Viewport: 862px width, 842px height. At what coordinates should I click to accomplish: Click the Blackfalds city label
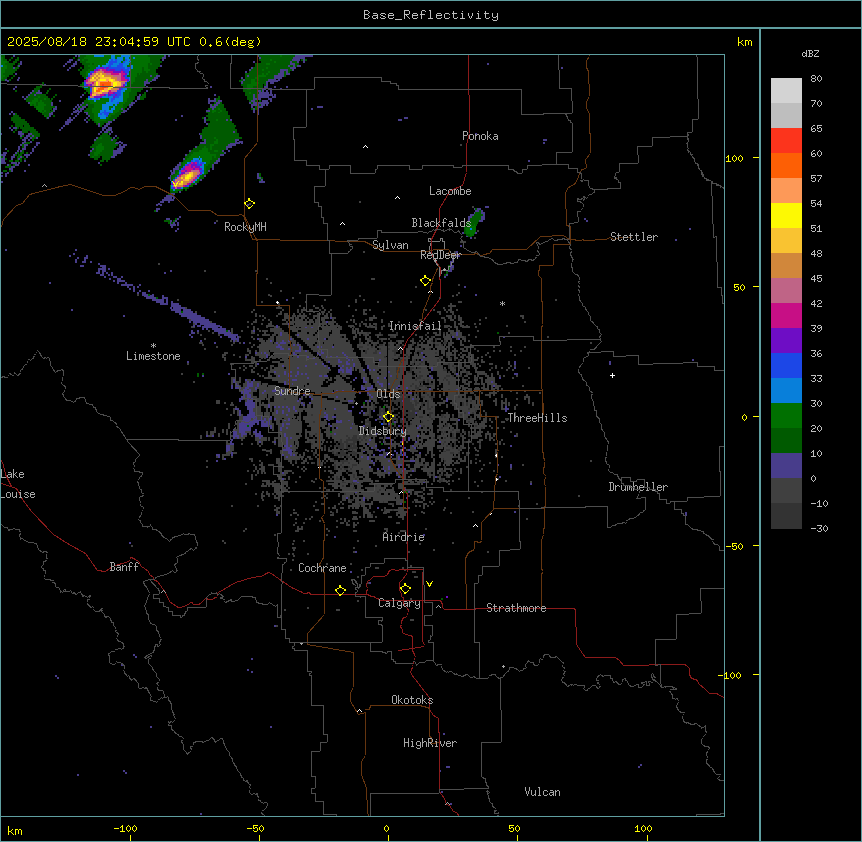[441, 223]
